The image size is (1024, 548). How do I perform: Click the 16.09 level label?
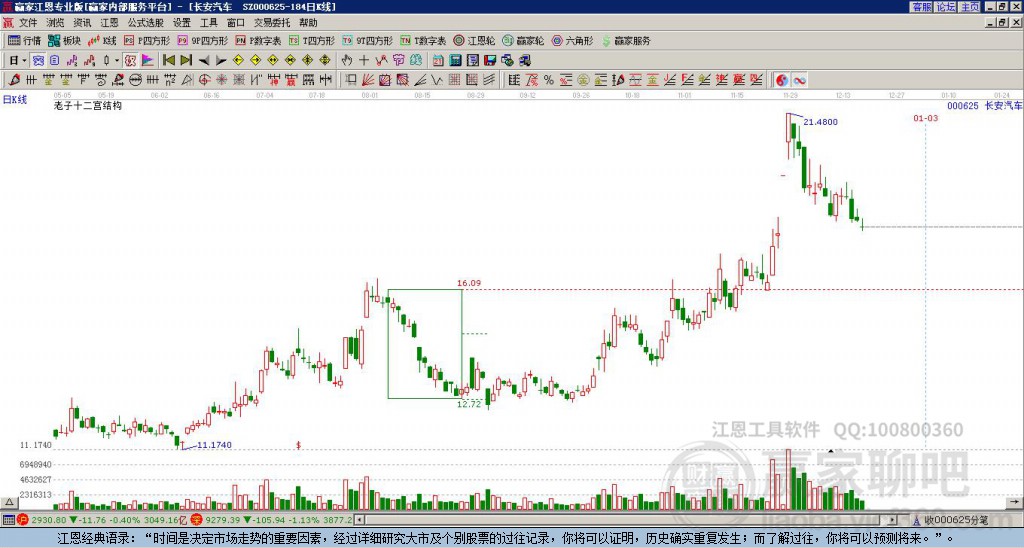(469, 283)
